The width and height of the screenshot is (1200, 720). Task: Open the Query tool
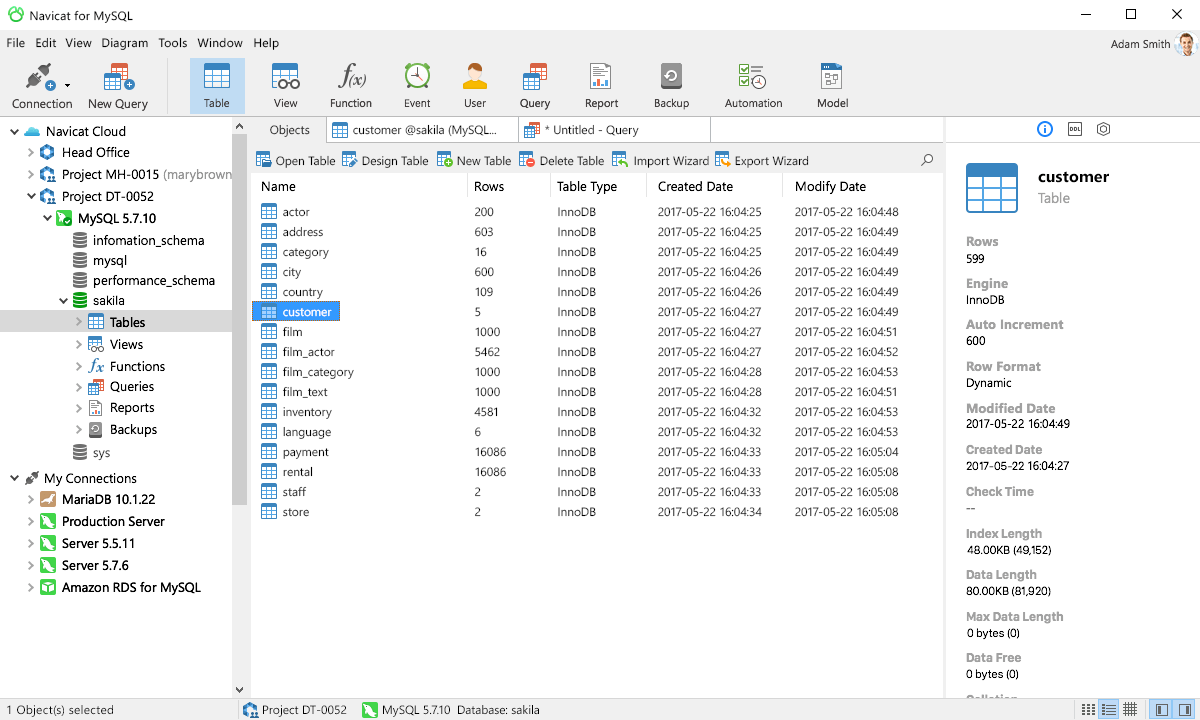(x=534, y=84)
